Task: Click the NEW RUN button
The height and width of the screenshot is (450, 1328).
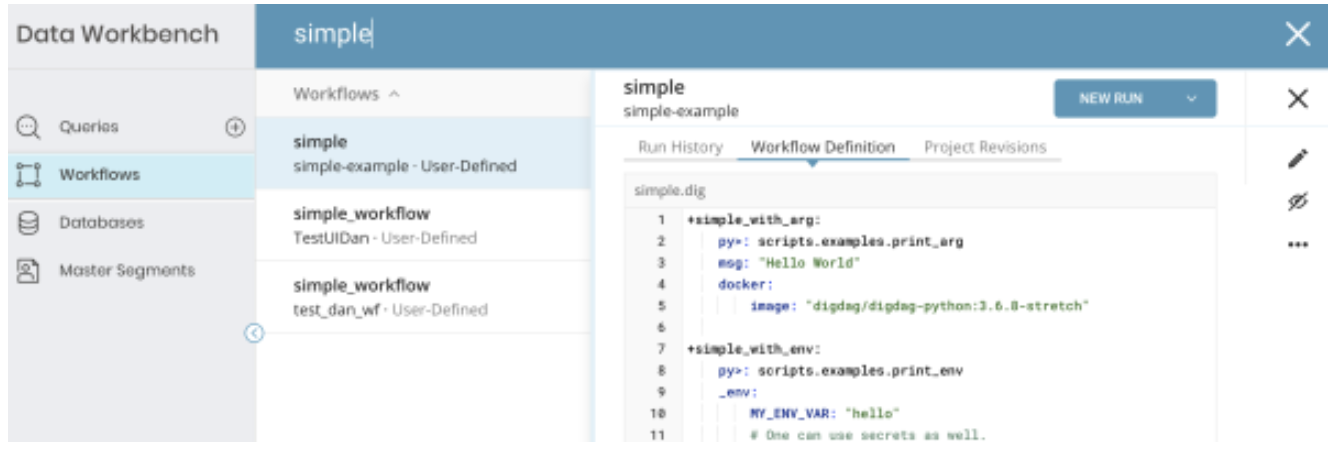Action: tap(1111, 99)
